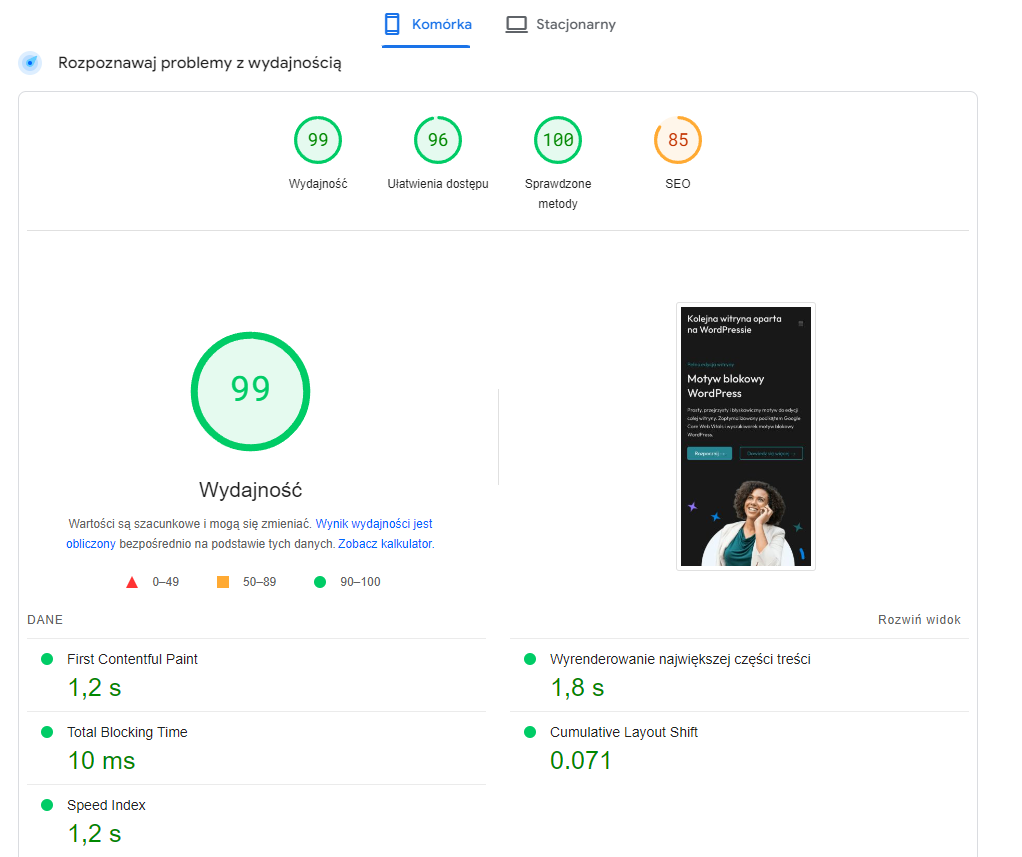The image size is (1022, 857).
Task: Click the red triangle 0–49 legend icon
Action: click(x=132, y=582)
